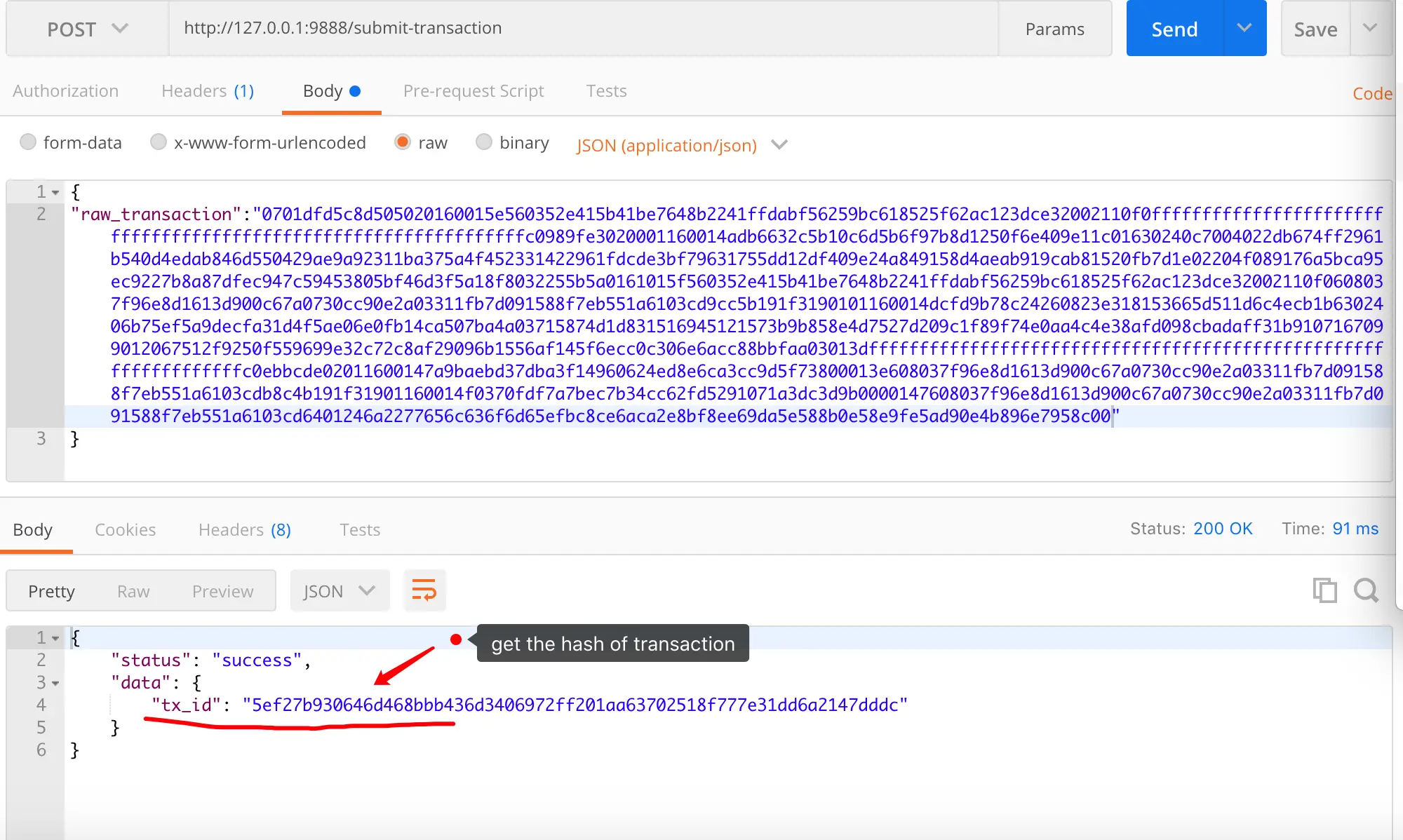The image size is (1403, 840).
Task: Collapse request body line 1 fold arrow
Action: point(55,193)
